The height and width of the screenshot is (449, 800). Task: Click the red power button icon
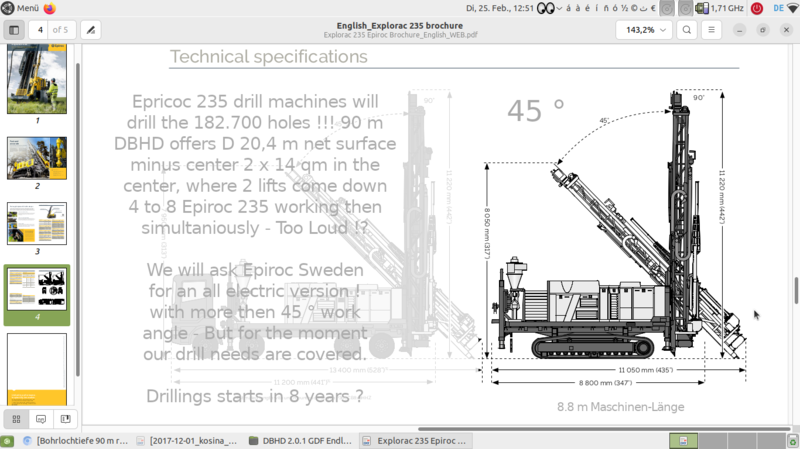coord(756,8)
